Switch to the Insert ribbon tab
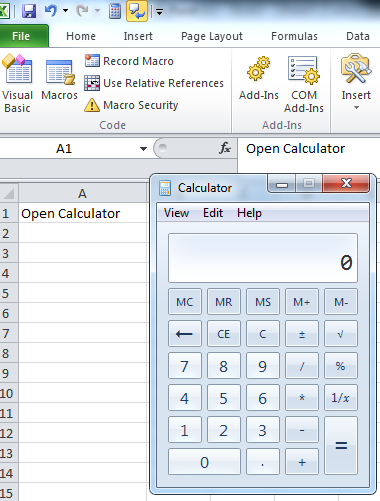380x501 pixels. pos(138,36)
